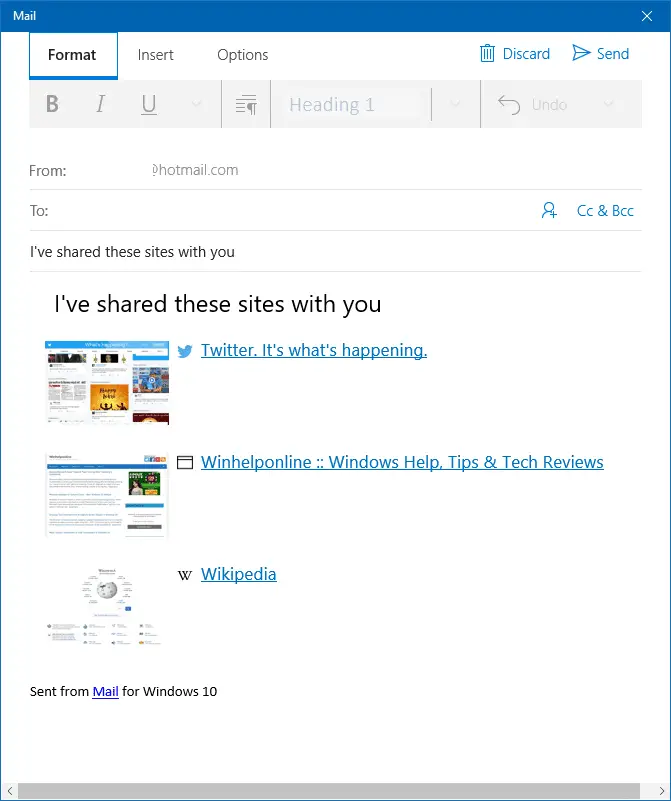Click the From hotmail.com address

(196, 170)
